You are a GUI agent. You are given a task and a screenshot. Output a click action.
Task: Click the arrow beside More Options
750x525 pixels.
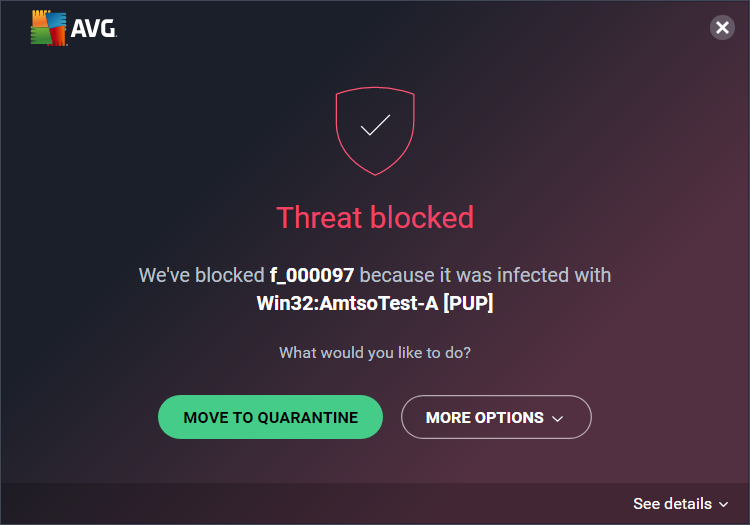click(x=558, y=418)
